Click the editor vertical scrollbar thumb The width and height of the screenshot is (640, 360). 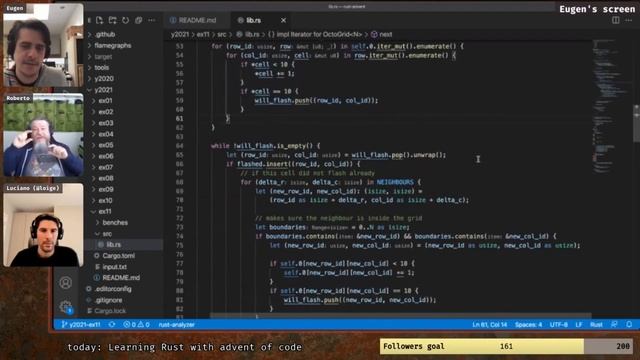tap(636, 123)
